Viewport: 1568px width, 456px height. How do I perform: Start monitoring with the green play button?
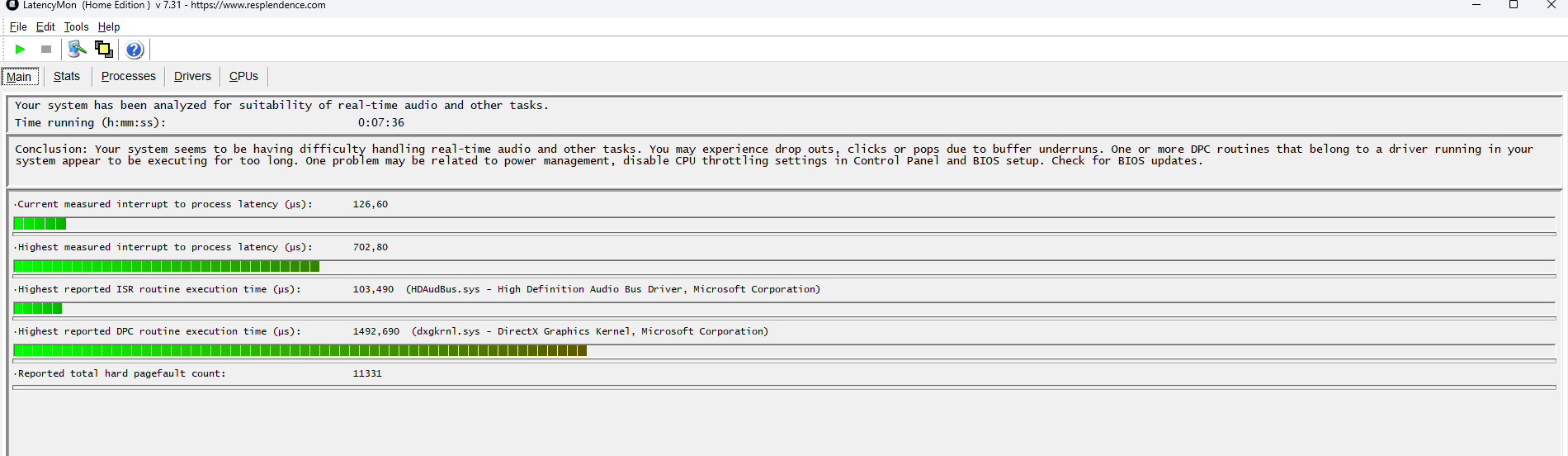21,50
